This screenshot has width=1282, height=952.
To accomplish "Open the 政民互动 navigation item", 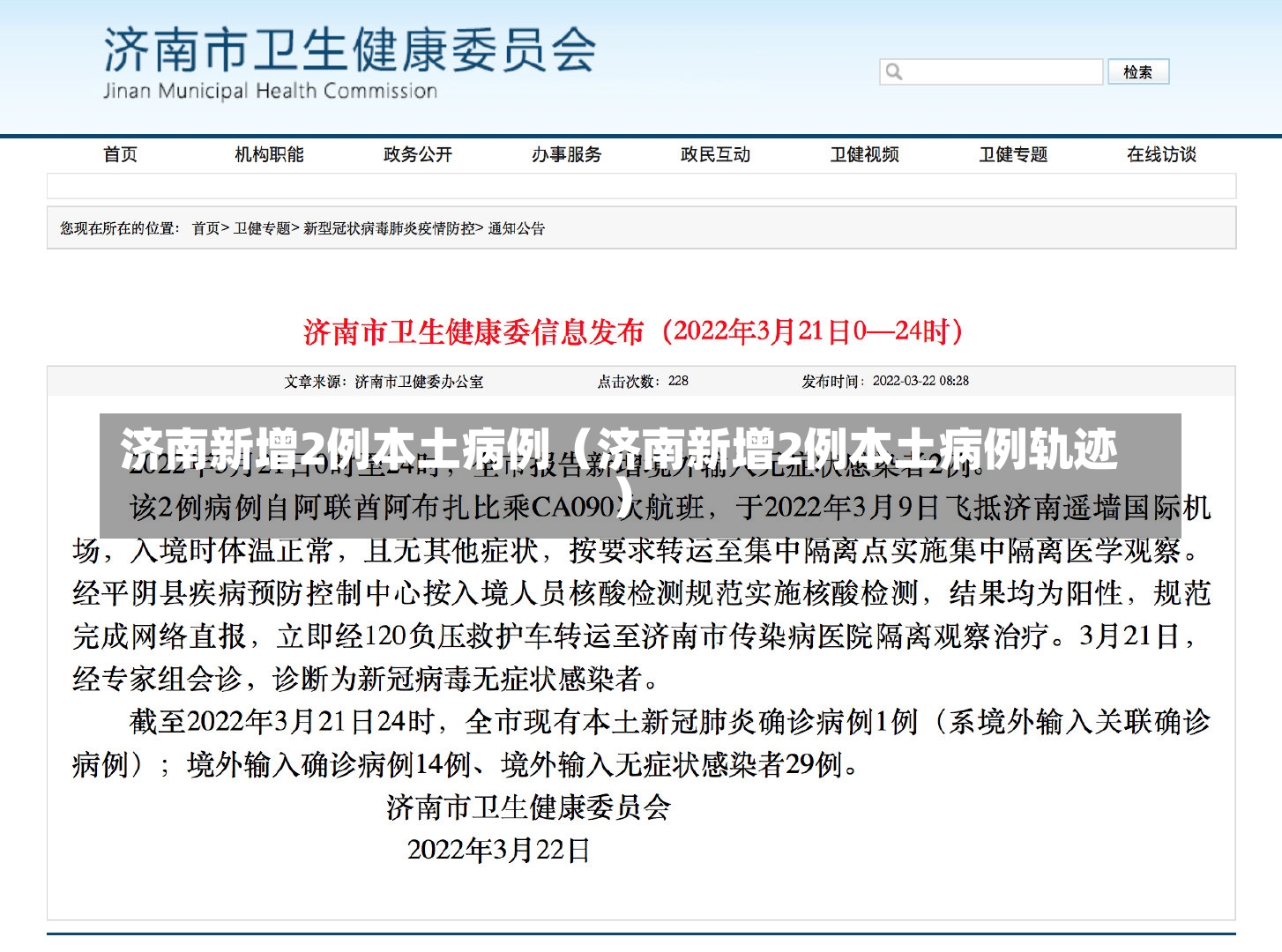I will click(715, 154).
